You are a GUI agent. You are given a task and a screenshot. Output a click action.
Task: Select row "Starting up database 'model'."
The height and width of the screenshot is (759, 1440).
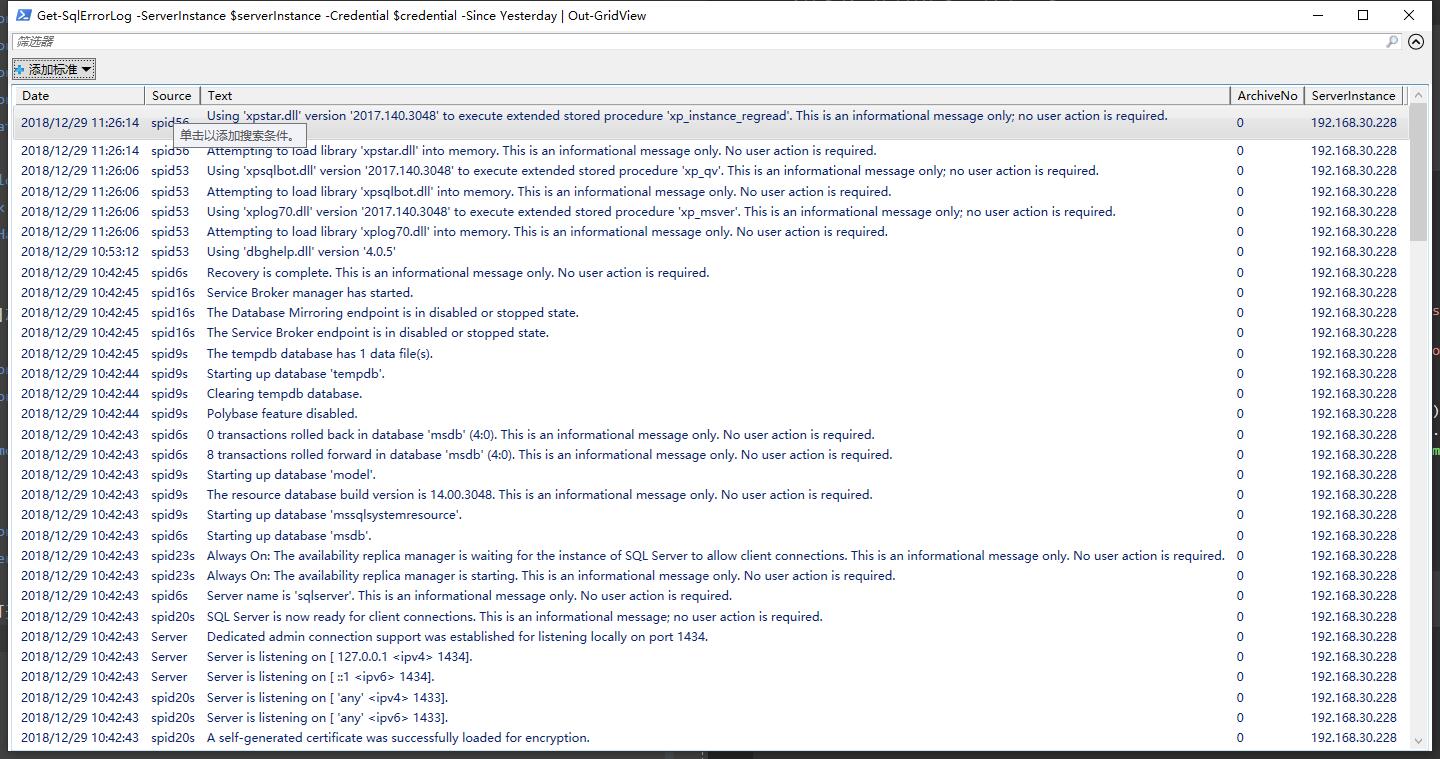pos(712,475)
